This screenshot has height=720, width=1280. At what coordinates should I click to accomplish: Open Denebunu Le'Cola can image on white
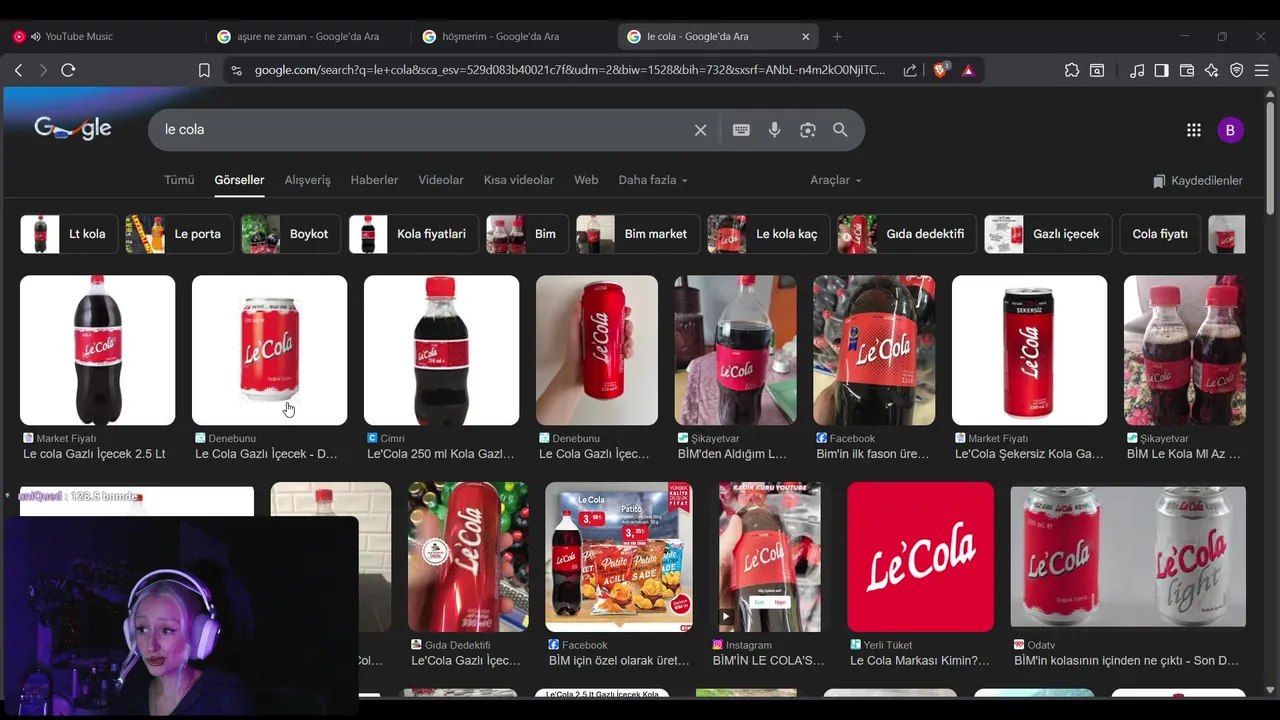click(269, 350)
